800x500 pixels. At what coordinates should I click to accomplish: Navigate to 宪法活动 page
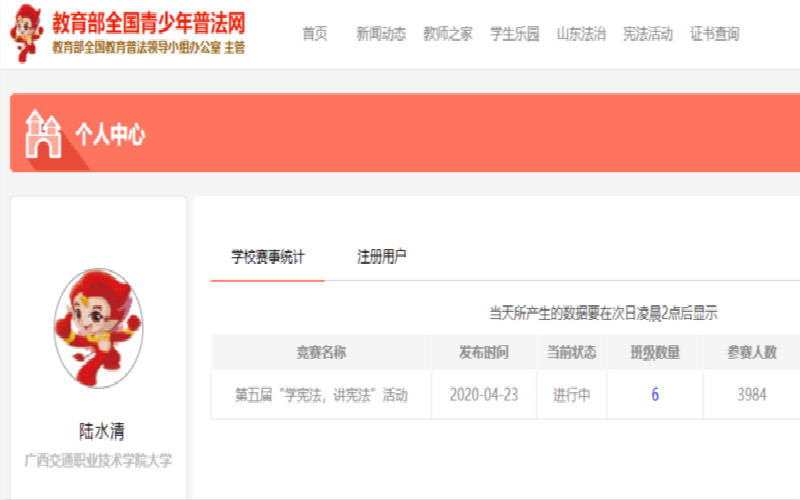click(x=647, y=34)
